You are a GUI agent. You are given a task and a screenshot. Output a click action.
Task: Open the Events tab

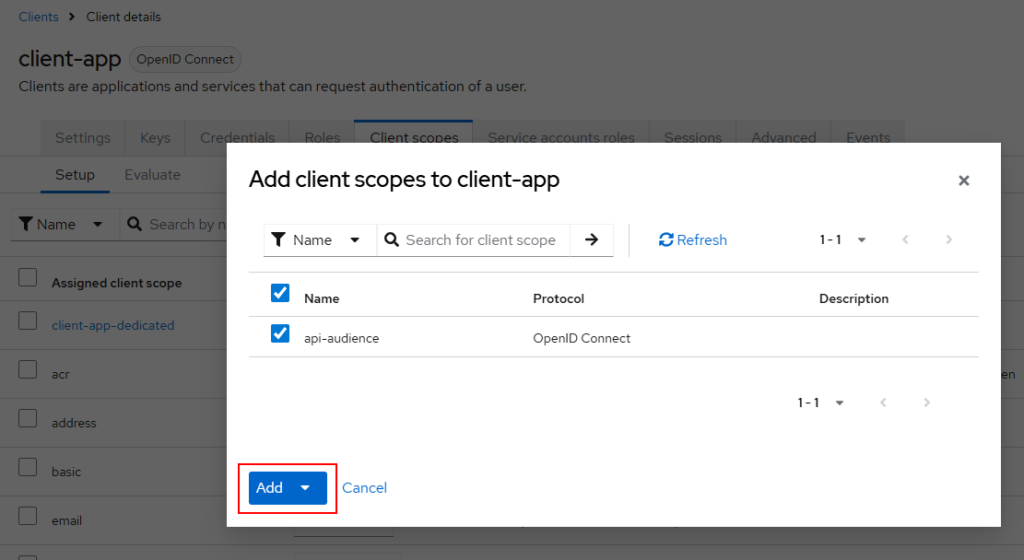pos(868,138)
